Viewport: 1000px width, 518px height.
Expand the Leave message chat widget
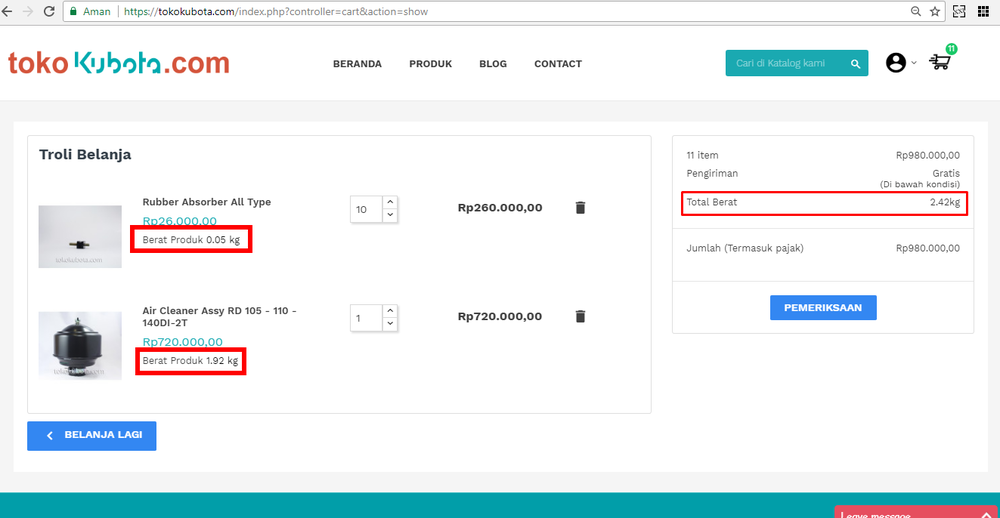[x=917, y=512]
